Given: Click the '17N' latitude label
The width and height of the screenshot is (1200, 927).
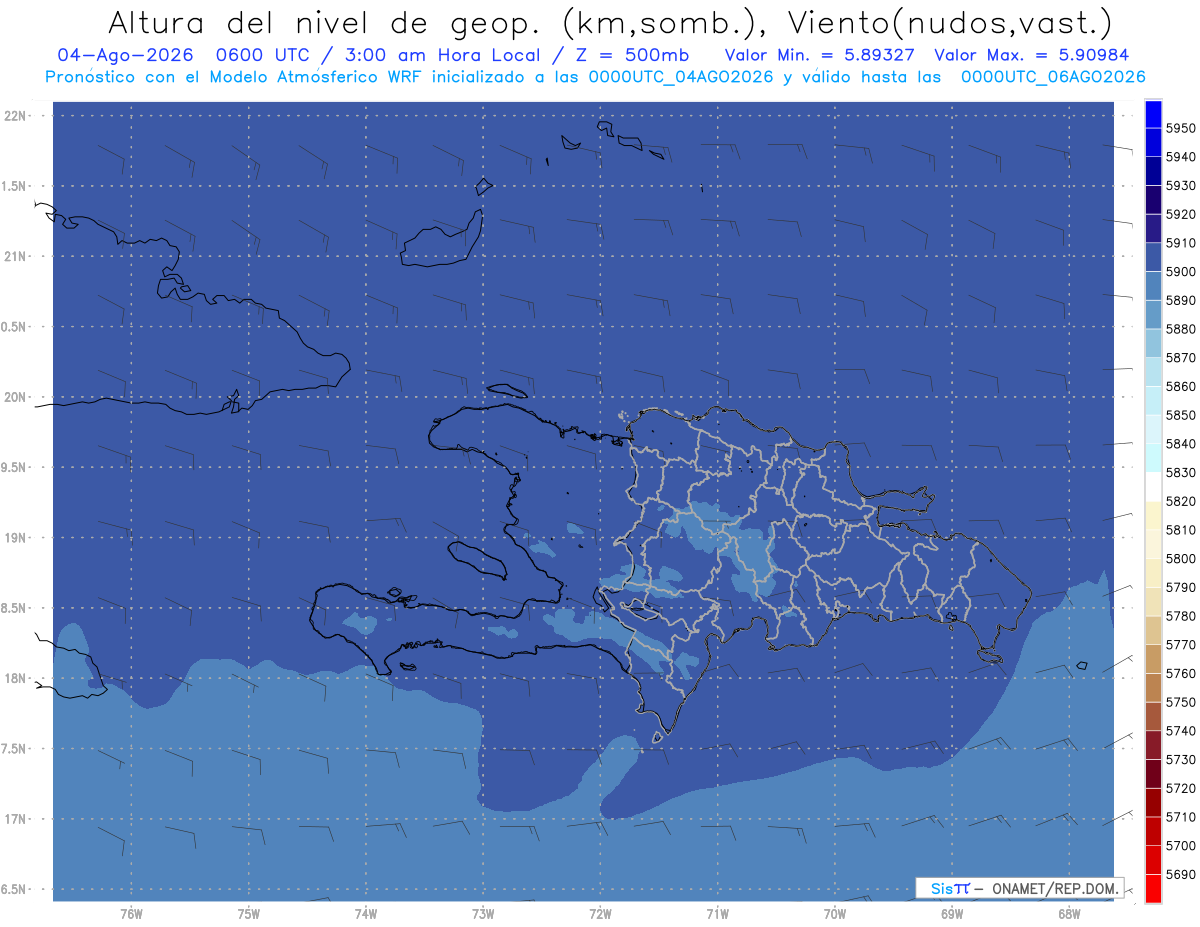Looking at the screenshot, I should coord(16,819).
